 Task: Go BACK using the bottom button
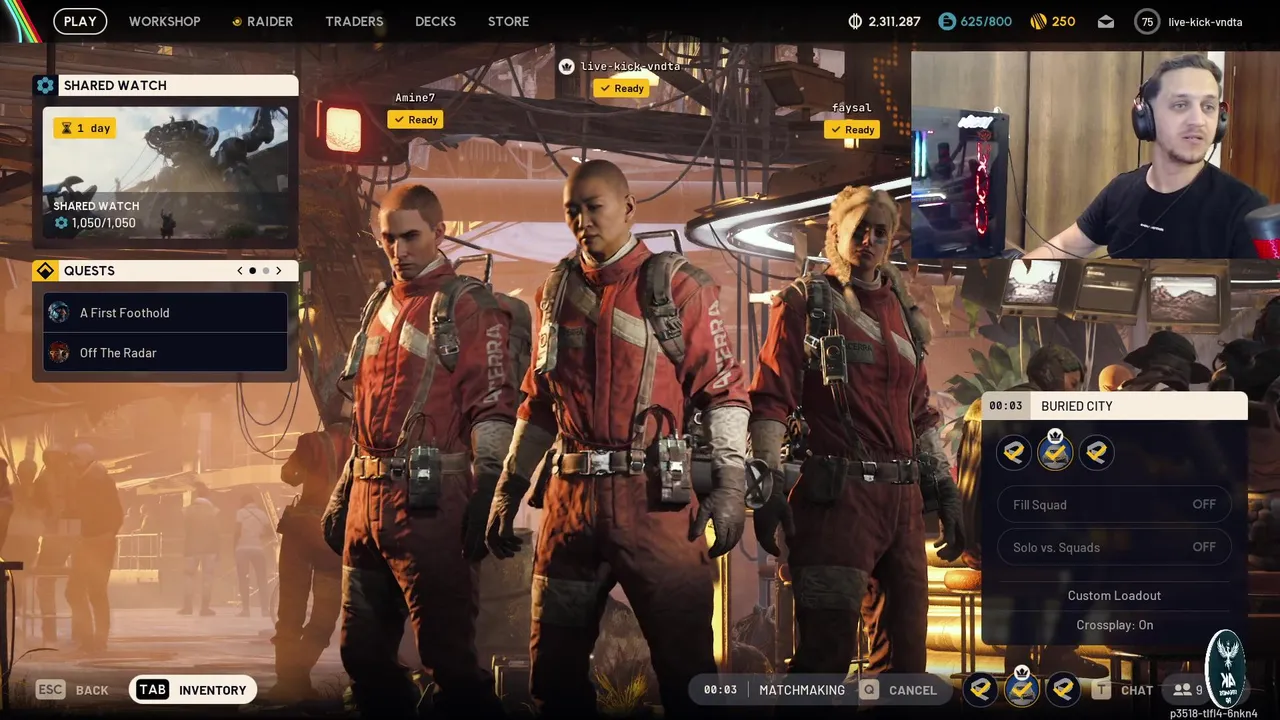[92, 691]
